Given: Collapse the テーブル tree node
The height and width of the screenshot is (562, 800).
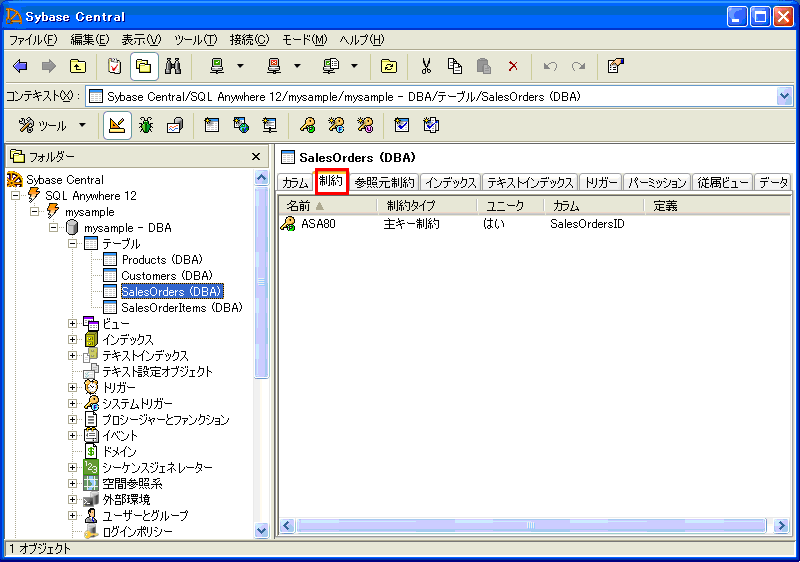Looking at the screenshot, I should (x=73, y=243).
